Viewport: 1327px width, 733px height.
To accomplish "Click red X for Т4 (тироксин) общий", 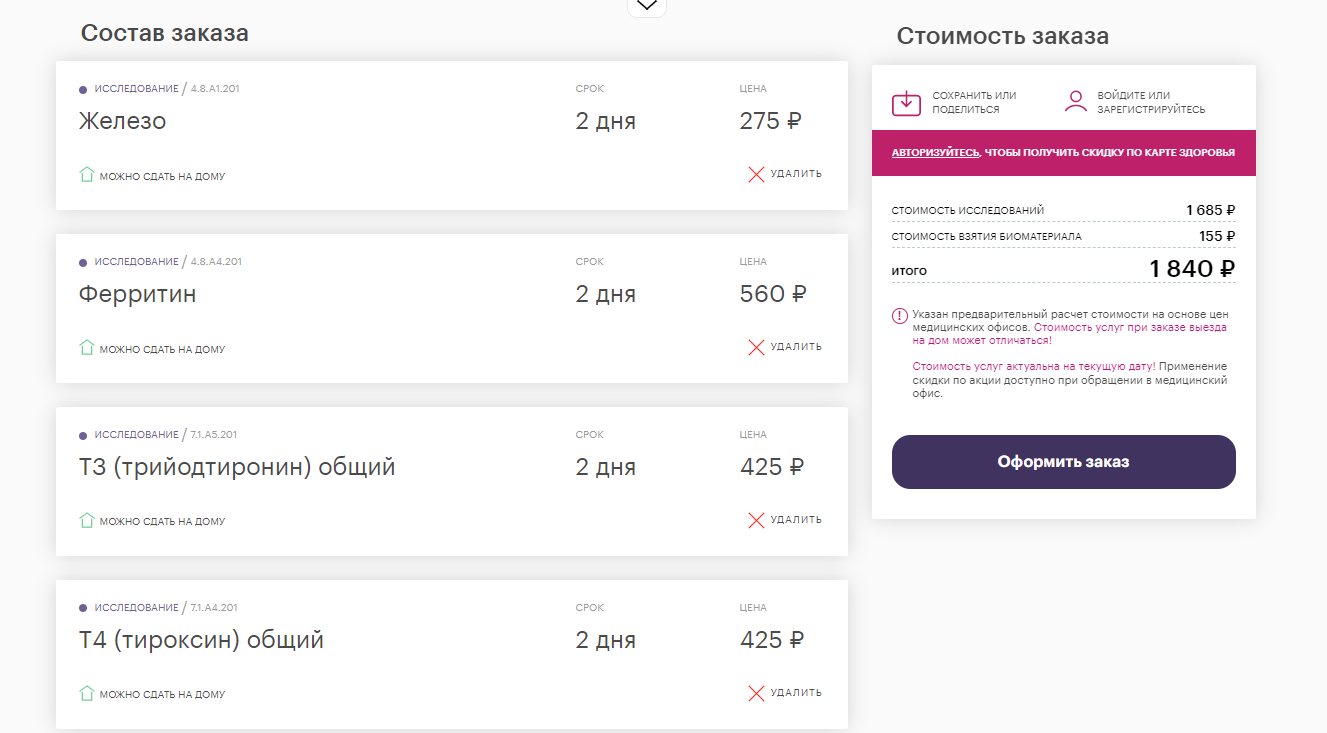I will (756, 693).
